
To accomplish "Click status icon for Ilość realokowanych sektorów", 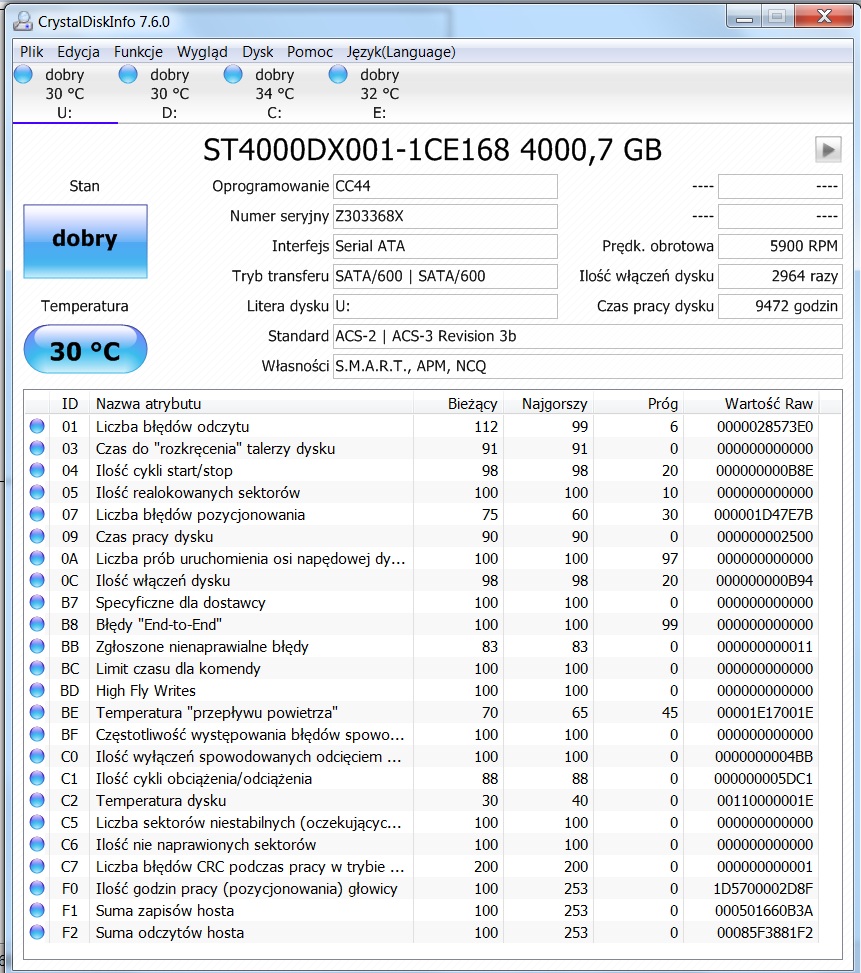I will (37, 491).
